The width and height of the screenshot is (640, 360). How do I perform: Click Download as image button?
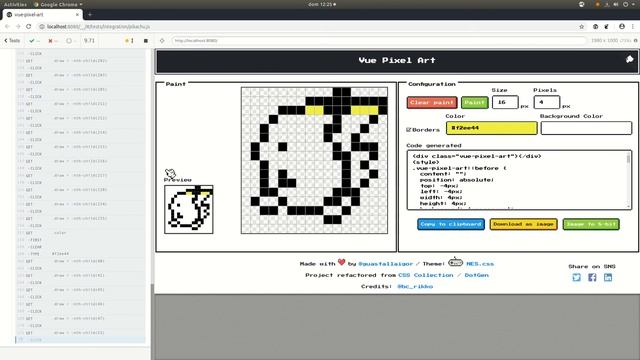523,224
